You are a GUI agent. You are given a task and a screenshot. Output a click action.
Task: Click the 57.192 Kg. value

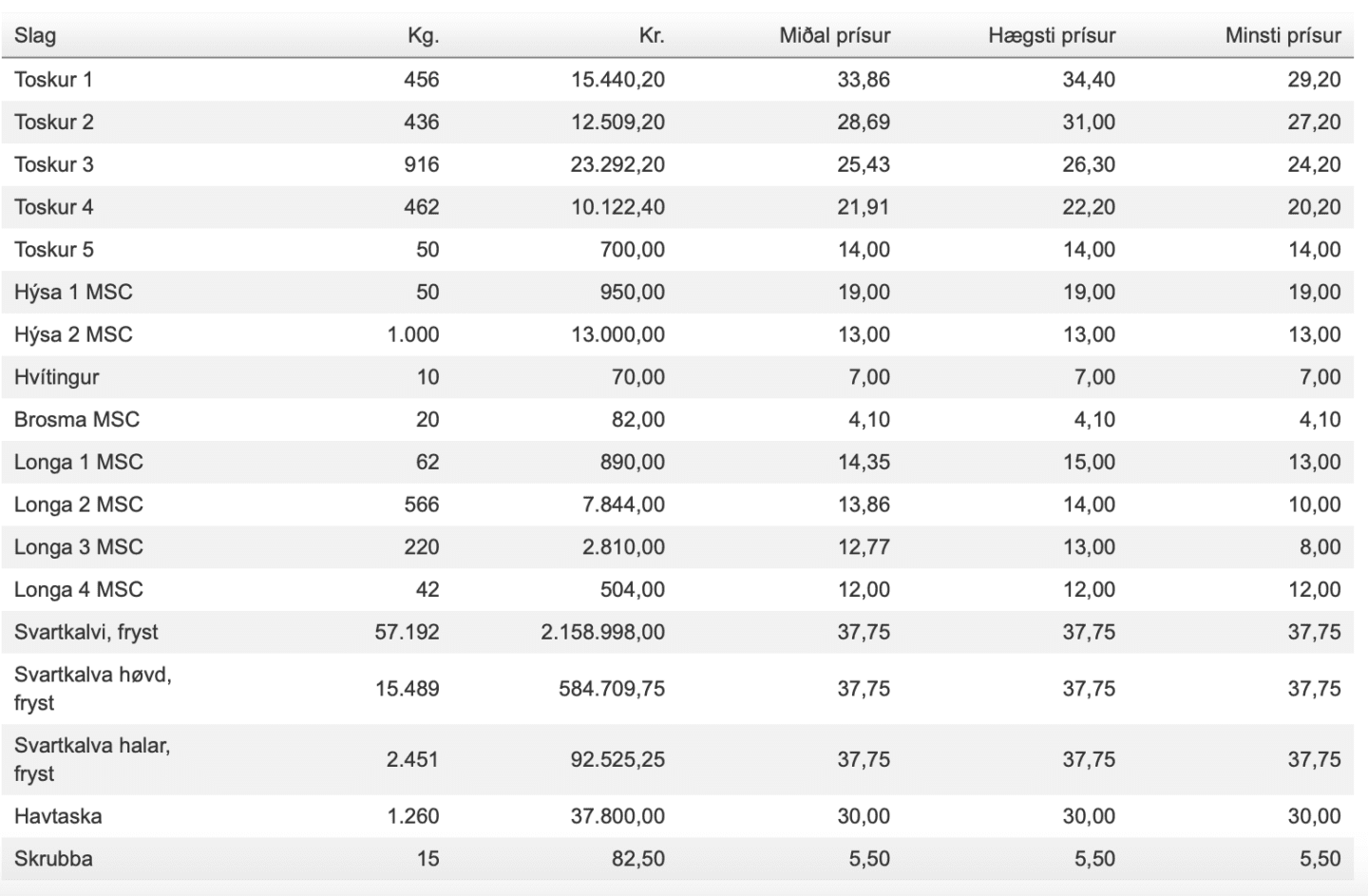(x=407, y=632)
